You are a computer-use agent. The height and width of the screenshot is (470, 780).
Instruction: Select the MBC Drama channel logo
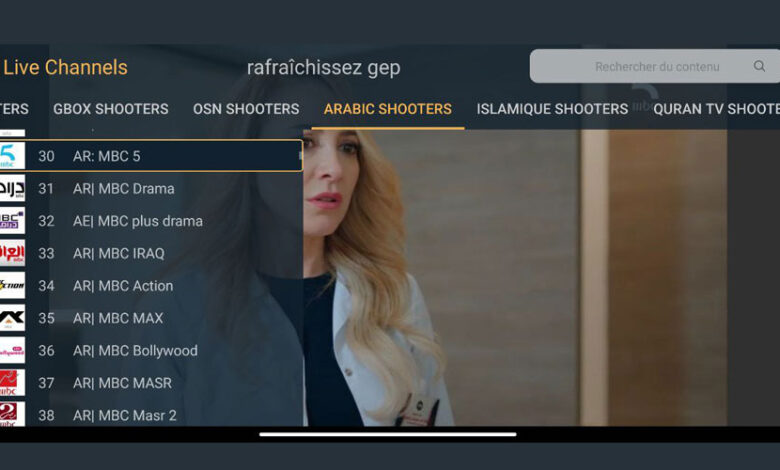(x=12, y=188)
